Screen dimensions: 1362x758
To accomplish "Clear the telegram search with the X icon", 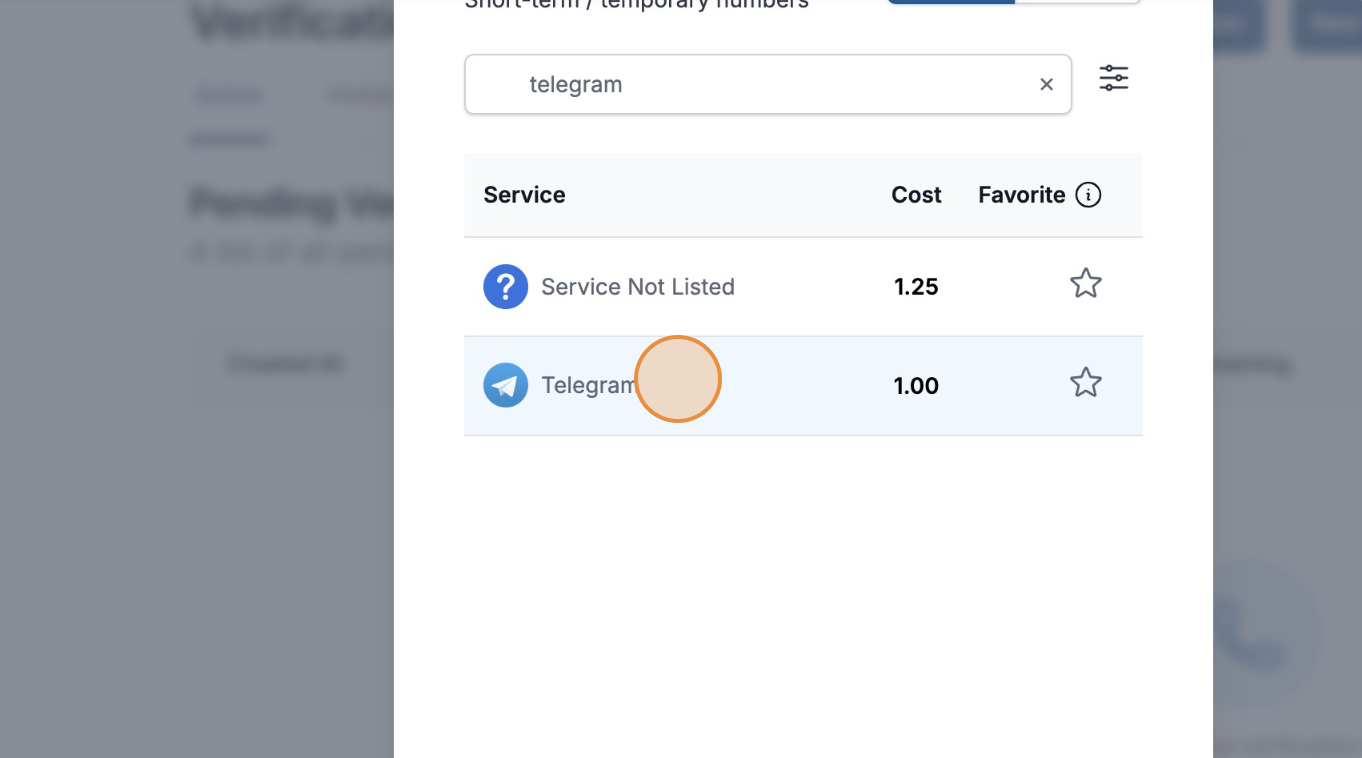I will pos(1046,85).
